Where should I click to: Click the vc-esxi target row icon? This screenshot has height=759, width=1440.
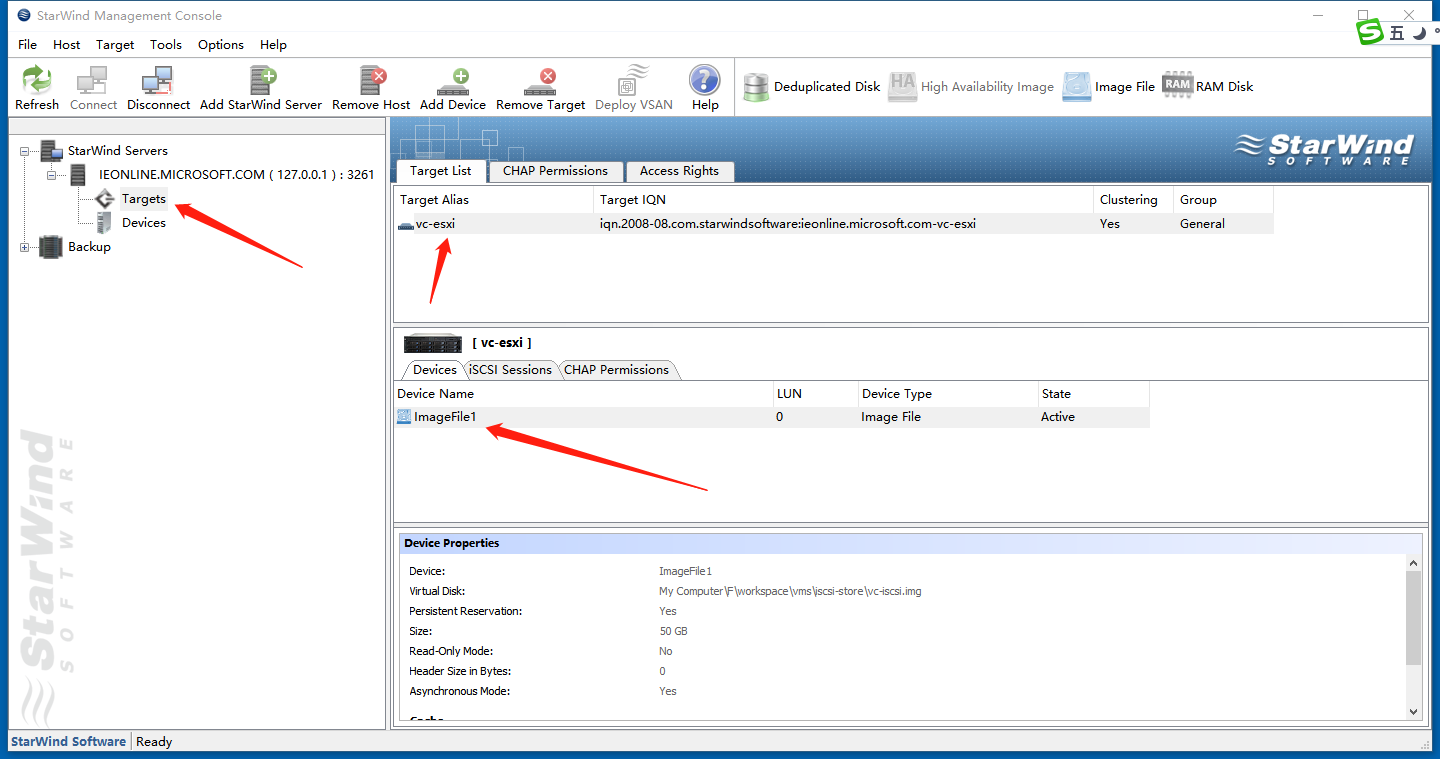pyautogui.click(x=406, y=225)
